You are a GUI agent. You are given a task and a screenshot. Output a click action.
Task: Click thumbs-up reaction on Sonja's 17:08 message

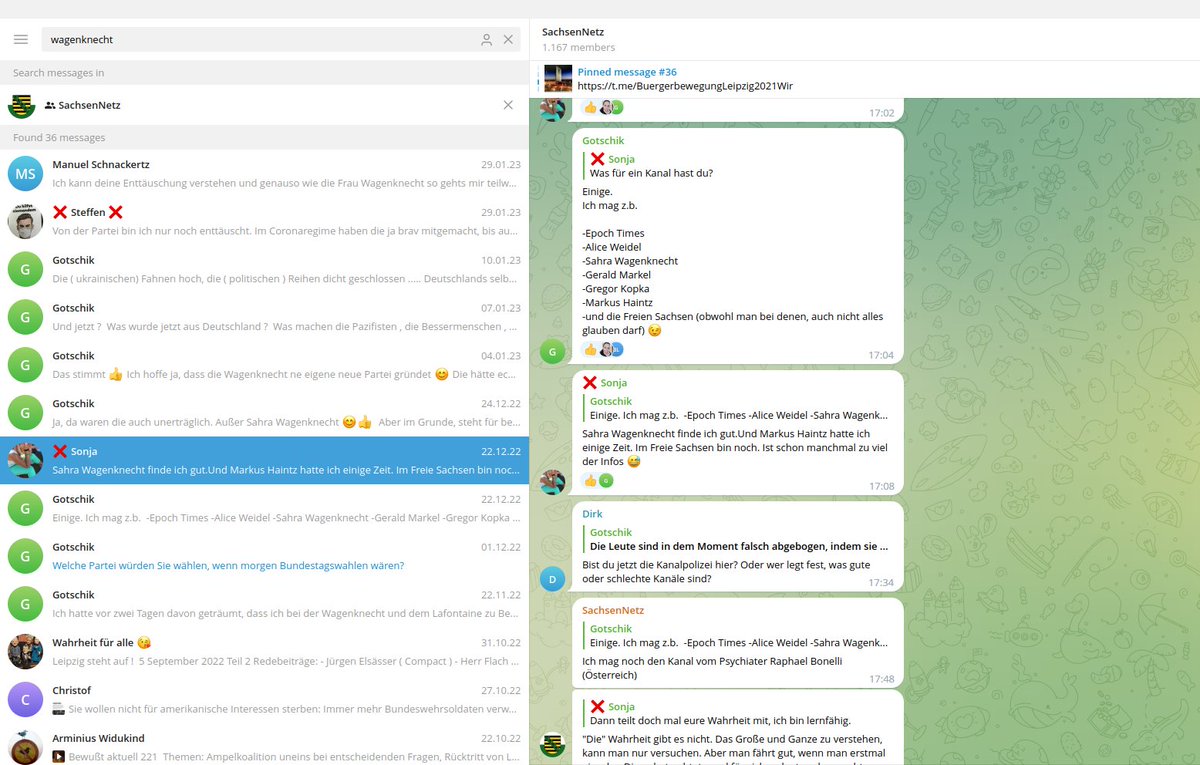[590, 481]
